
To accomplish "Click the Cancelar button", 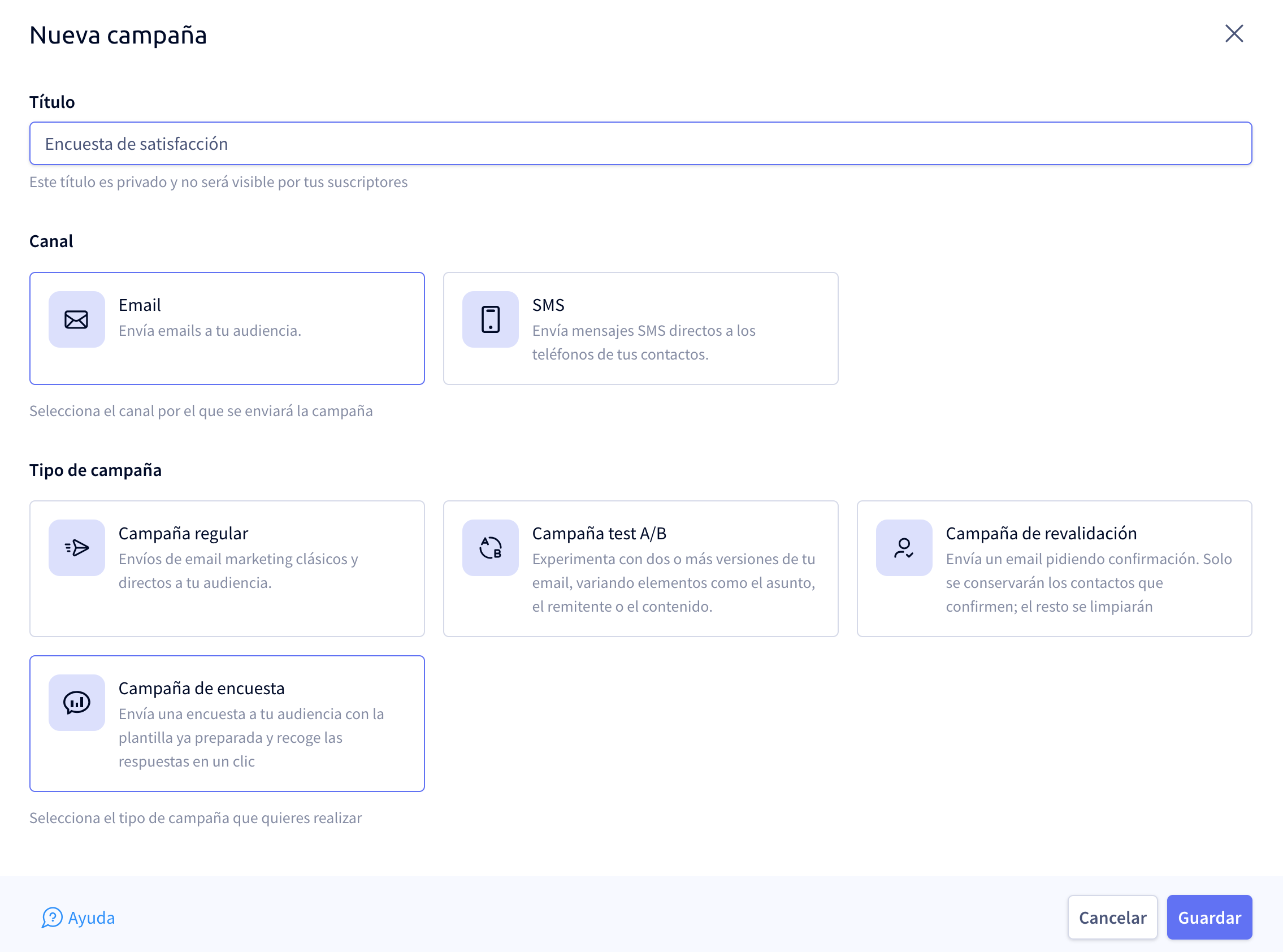I will 1112,918.
